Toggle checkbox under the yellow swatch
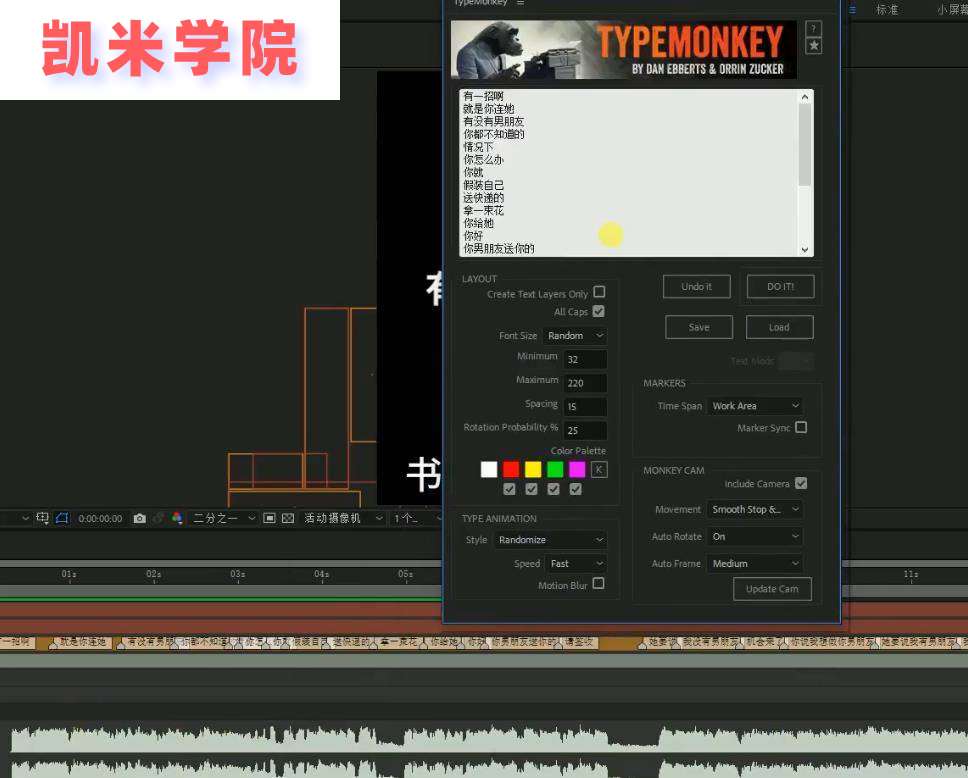Viewport: 968px width, 778px height. (x=532, y=489)
